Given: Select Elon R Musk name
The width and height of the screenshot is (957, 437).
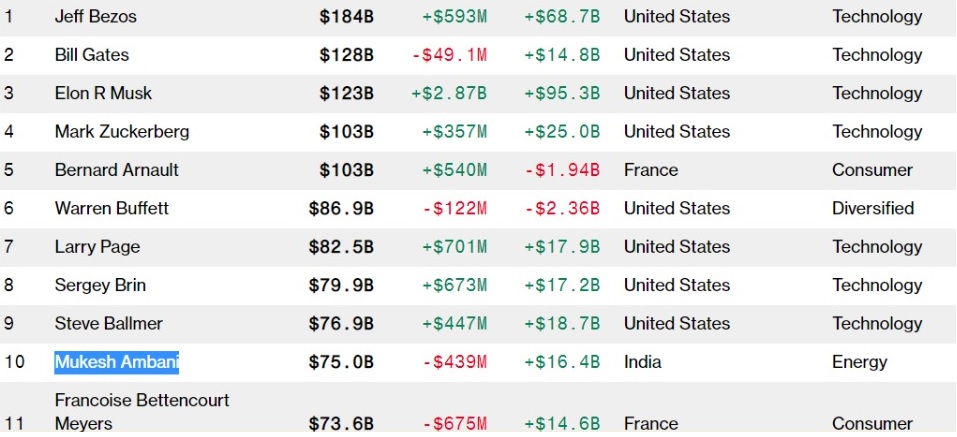Looking at the screenshot, I should tap(103, 93).
